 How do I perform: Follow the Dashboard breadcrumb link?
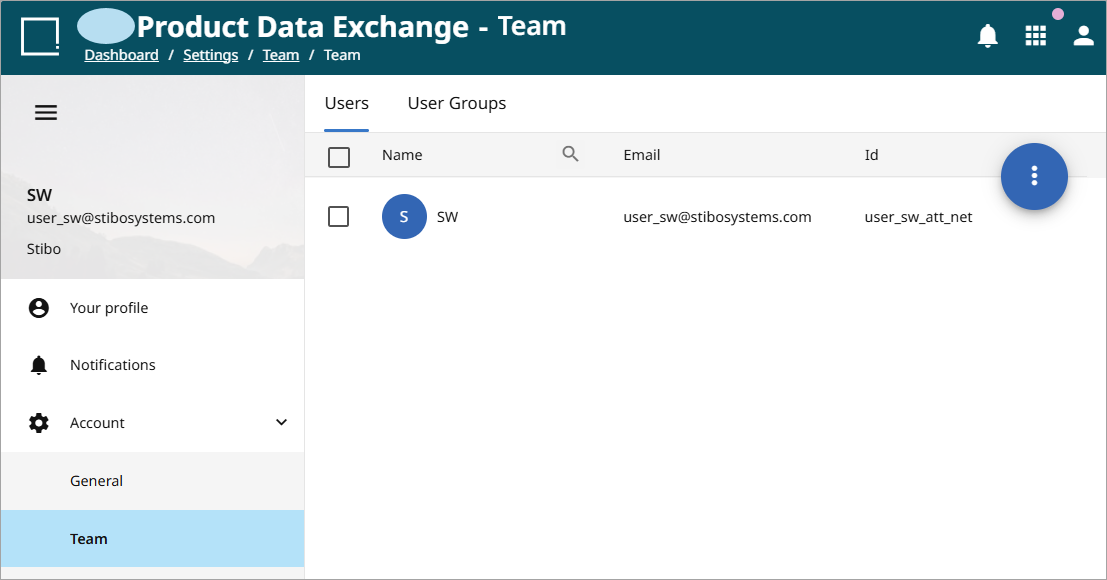(x=121, y=55)
